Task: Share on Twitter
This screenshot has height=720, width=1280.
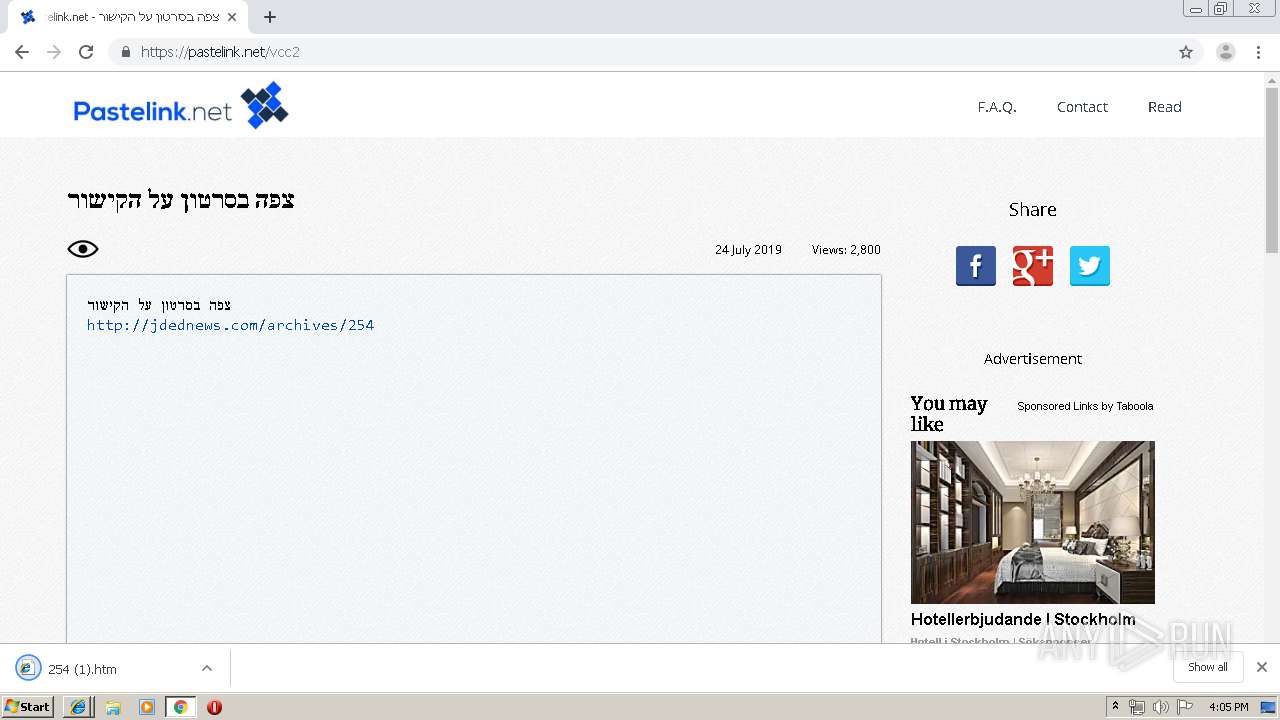Action: click(1090, 266)
